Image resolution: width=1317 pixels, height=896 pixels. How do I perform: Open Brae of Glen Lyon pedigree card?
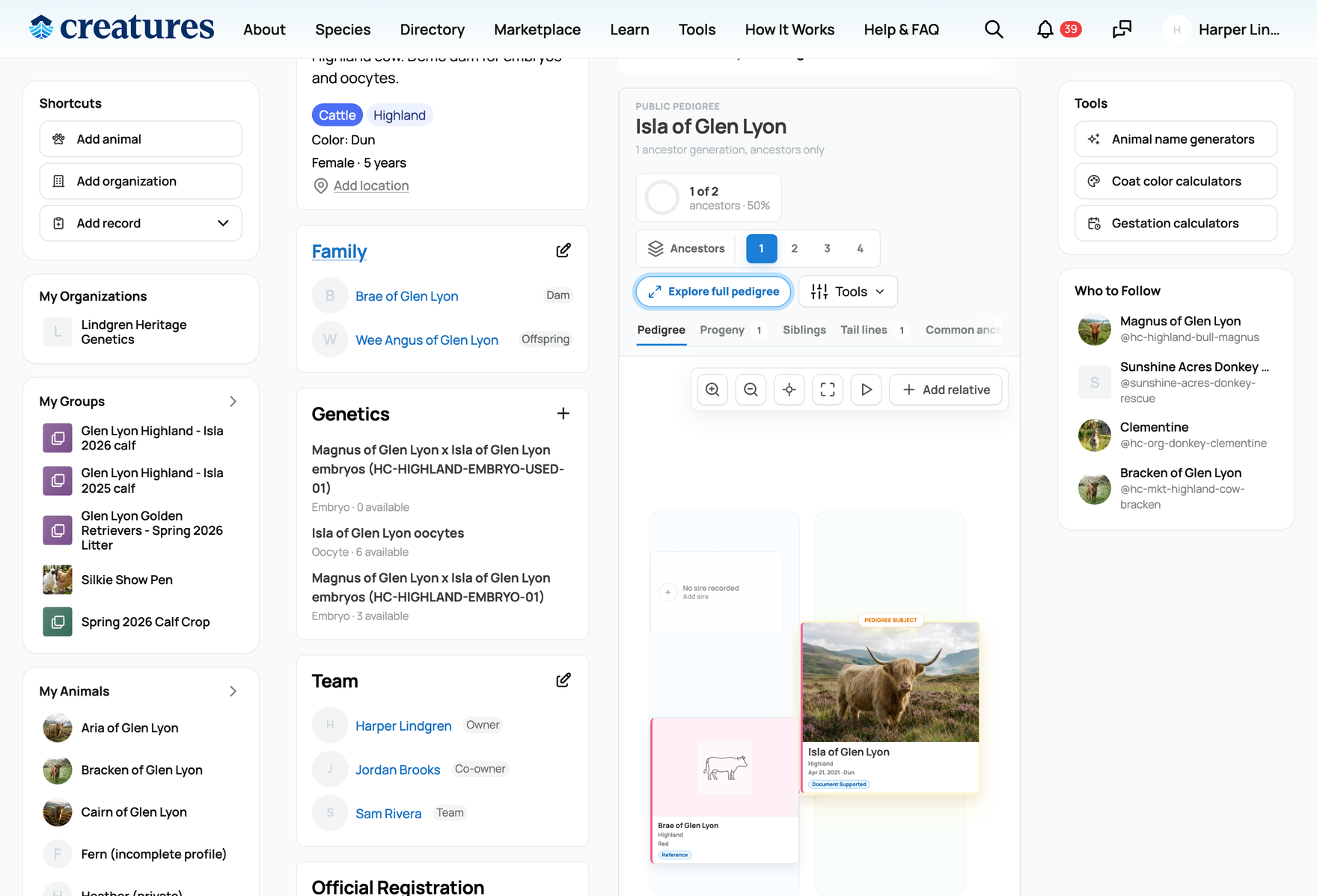[725, 791]
